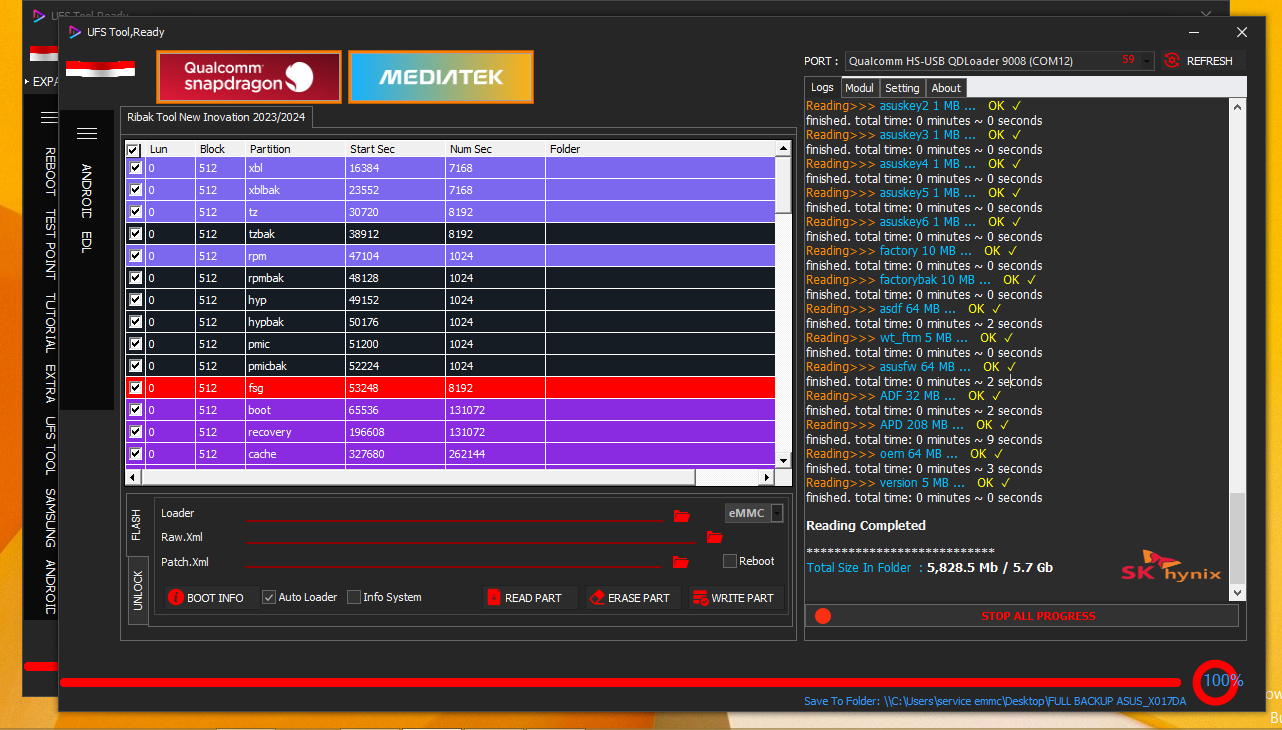Click the log panel scroll up arrow

[1238, 107]
